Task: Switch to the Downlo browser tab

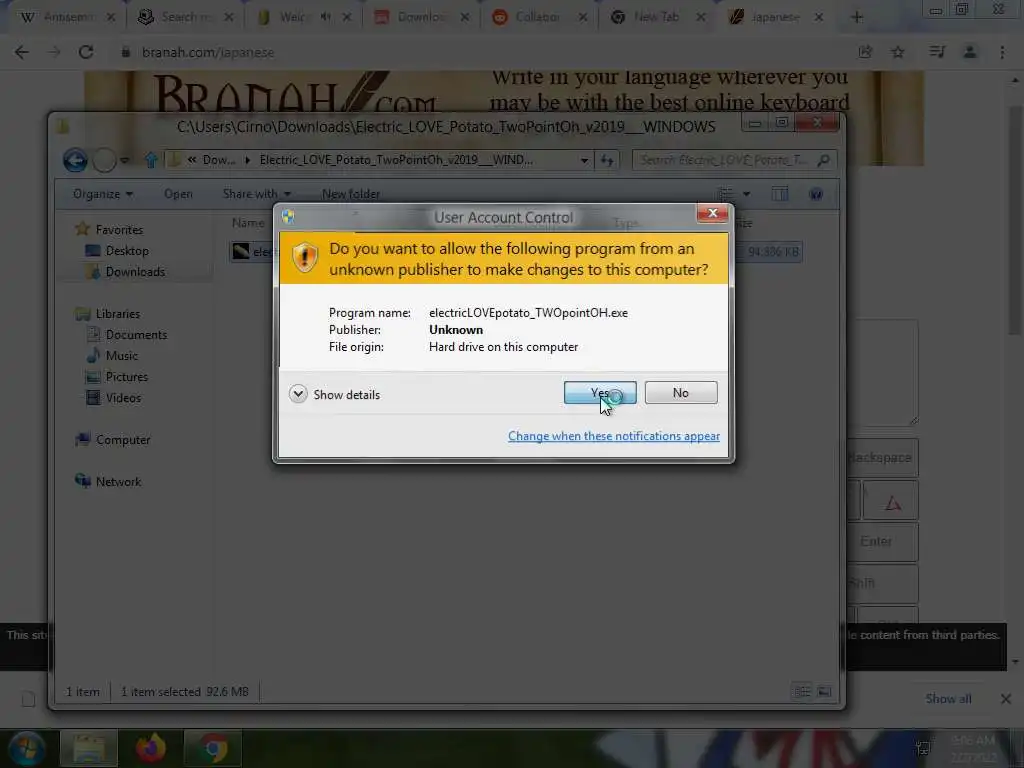Action: (x=421, y=17)
